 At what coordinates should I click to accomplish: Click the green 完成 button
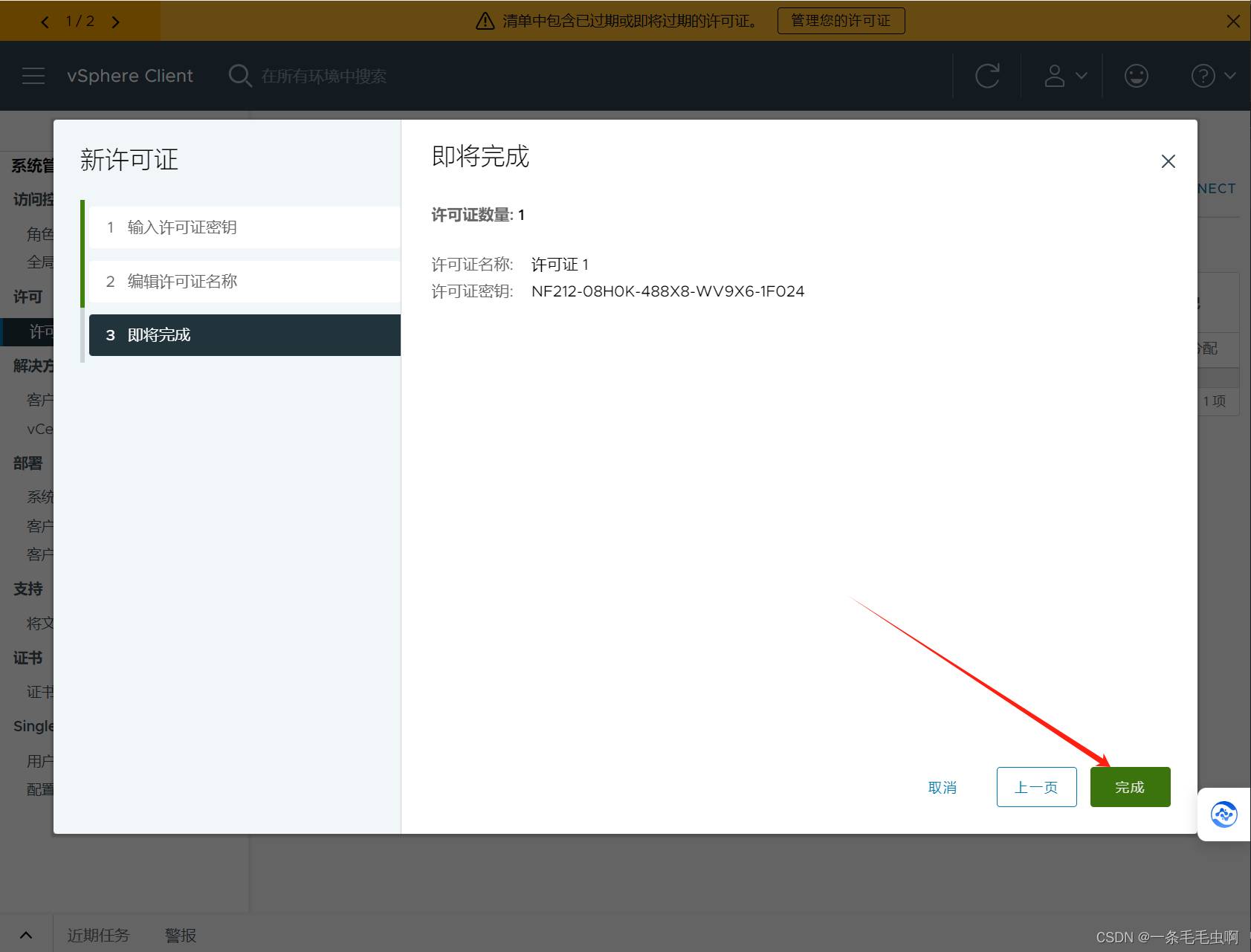tap(1130, 787)
